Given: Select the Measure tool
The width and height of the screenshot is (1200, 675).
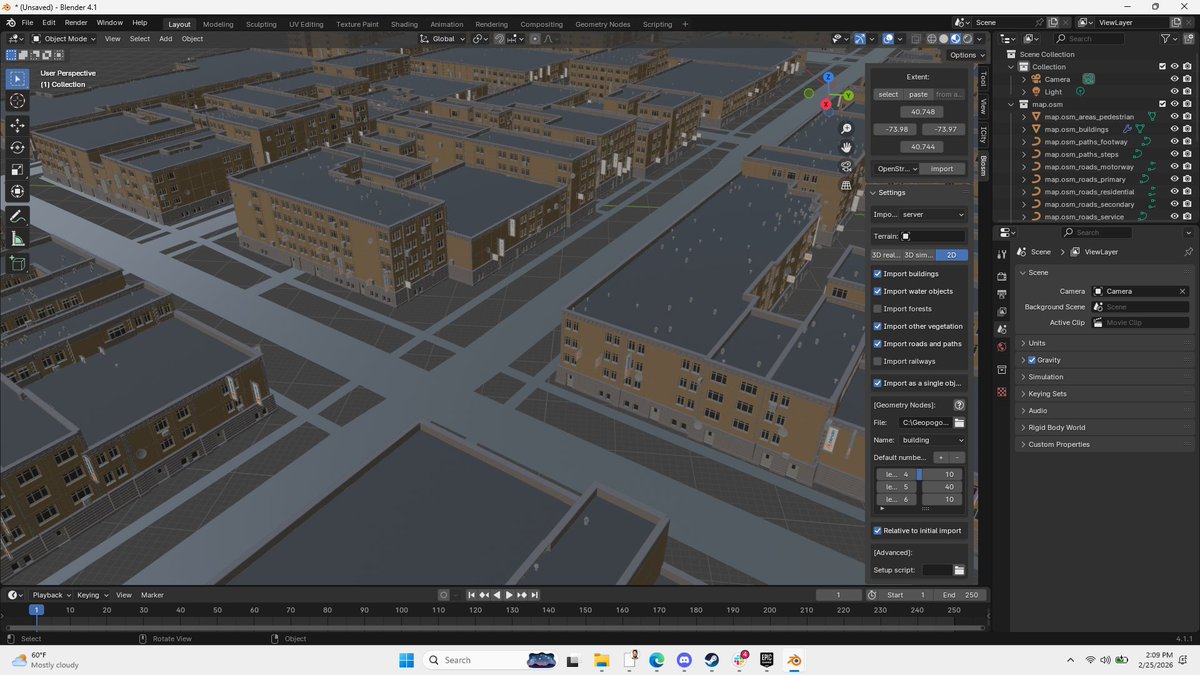Looking at the screenshot, I should click(x=18, y=238).
